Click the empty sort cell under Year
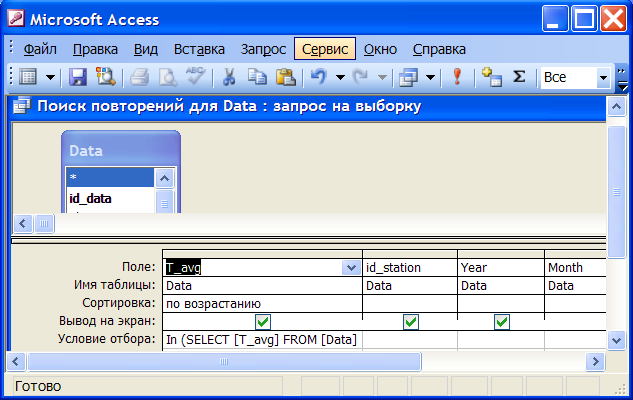The width and height of the screenshot is (633, 400). click(x=501, y=304)
